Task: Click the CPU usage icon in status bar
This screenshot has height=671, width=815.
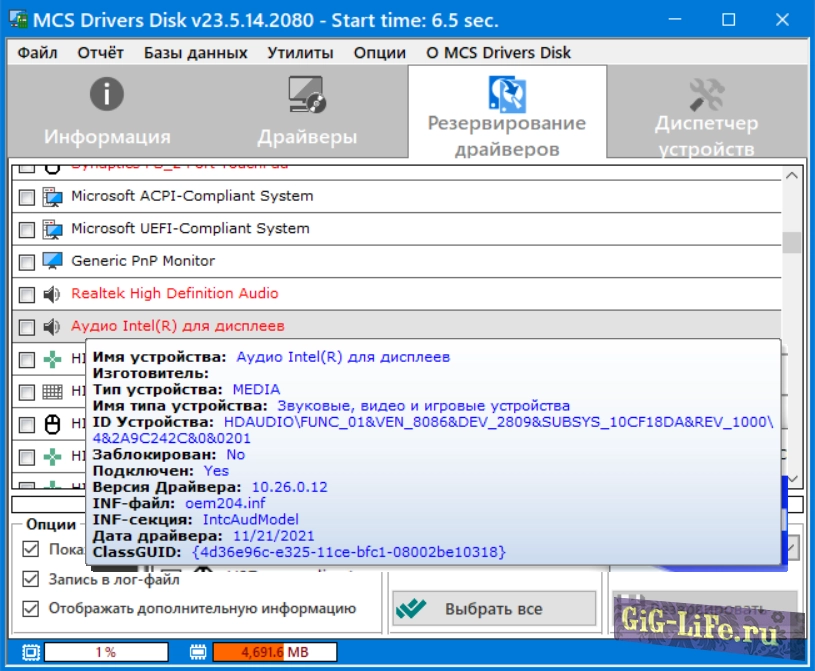Action: click(x=30, y=652)
